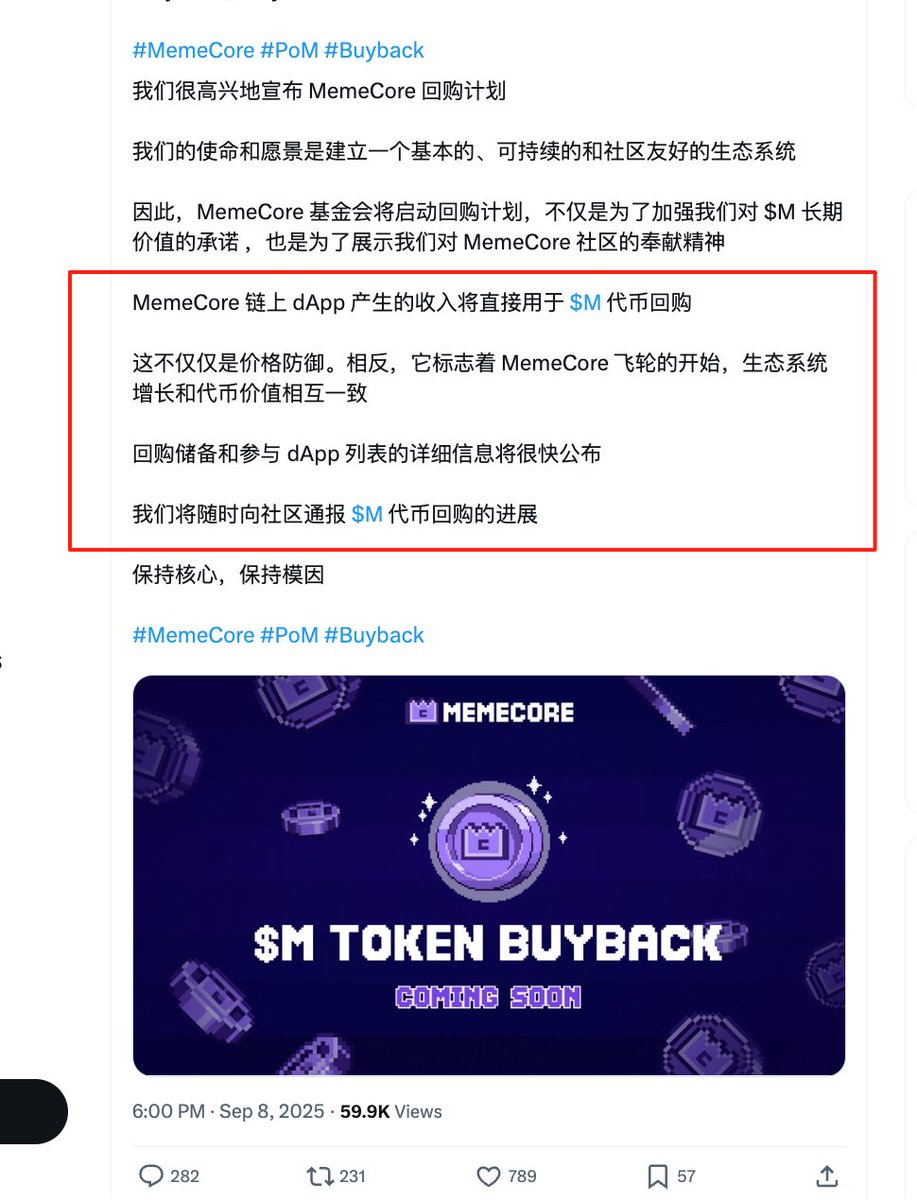Open #Buyback hashtag directly above the banner image

pyautogui.click(x=374, y=635)
